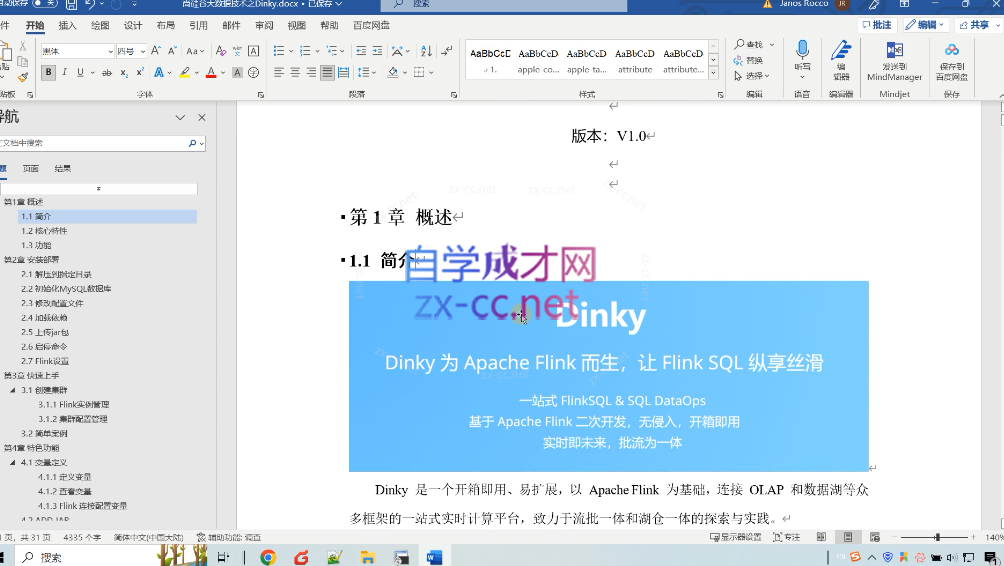Click the enclosed character circle icon

pyautogui.click(x=254, y=72)
